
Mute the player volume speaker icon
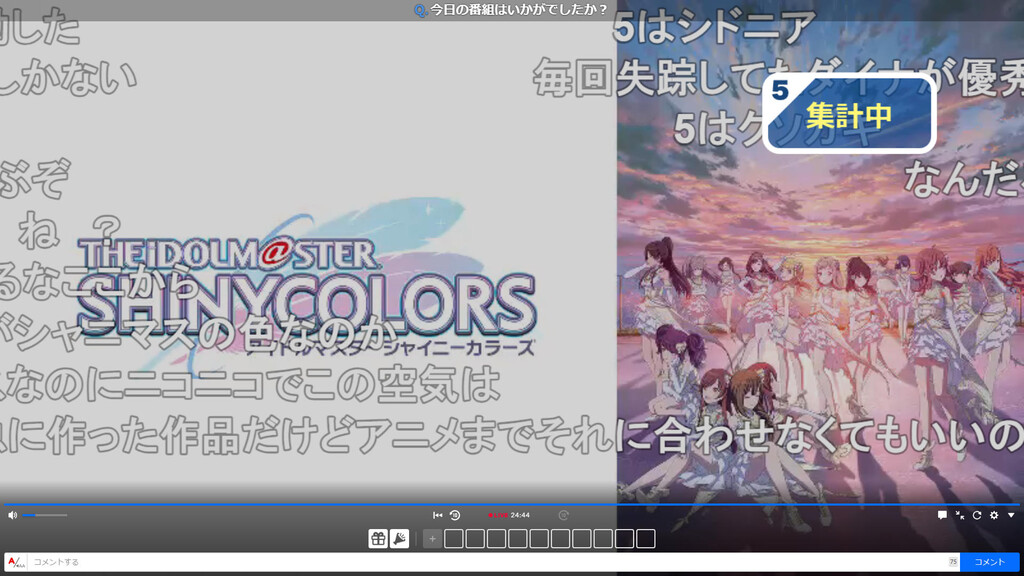point(12,515)
